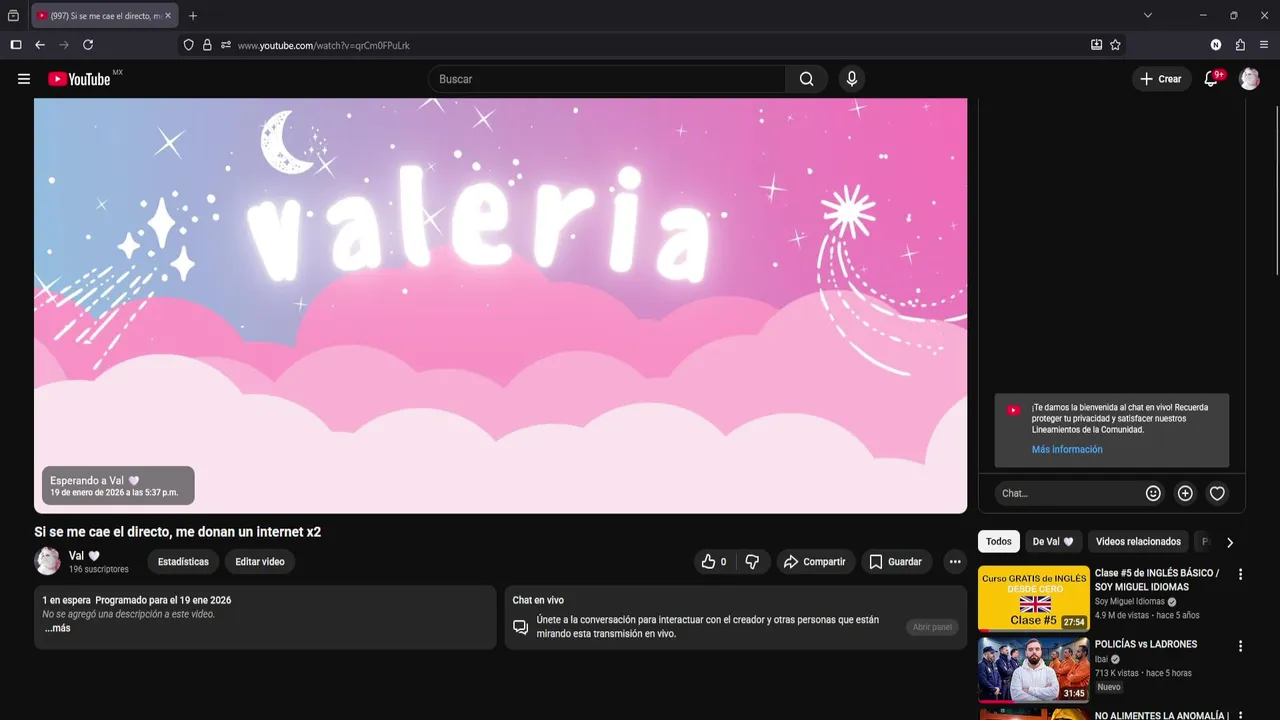Viewport: 1280px width, 720px height.
Task: Open list all tabs dropdown arrow
Action: 1148,16
